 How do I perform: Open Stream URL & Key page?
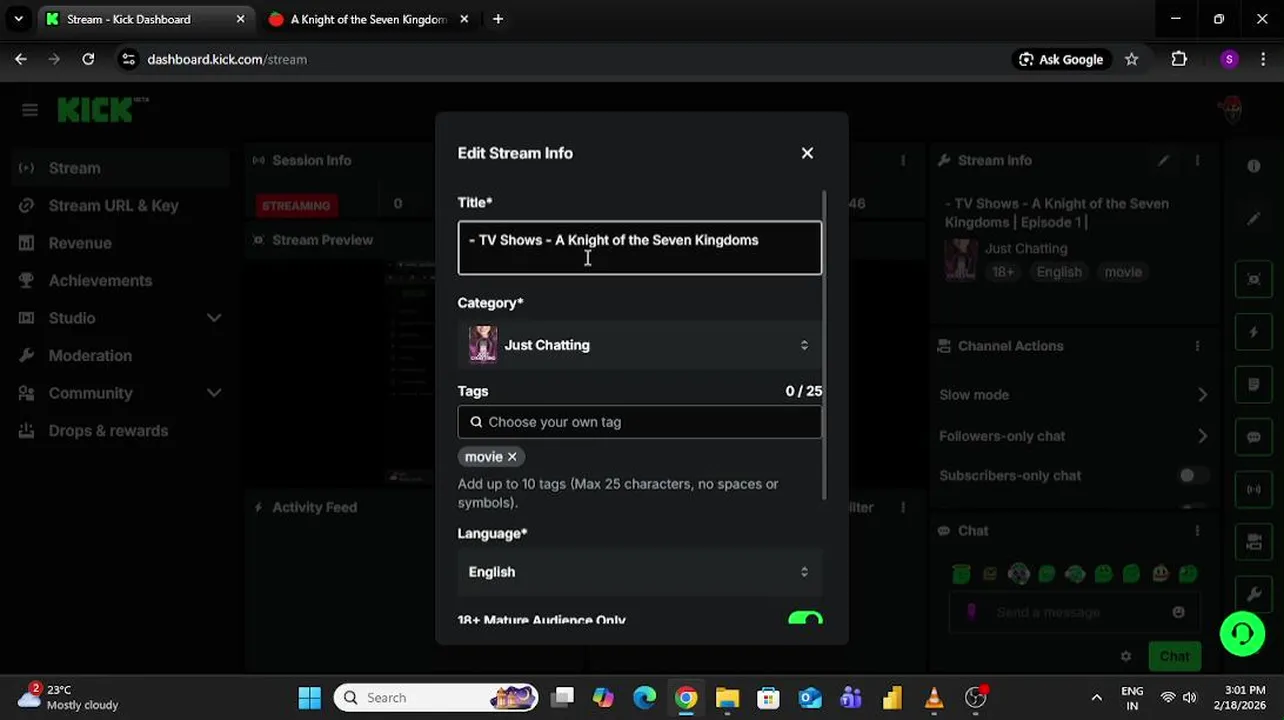click(x=120, y=206)
